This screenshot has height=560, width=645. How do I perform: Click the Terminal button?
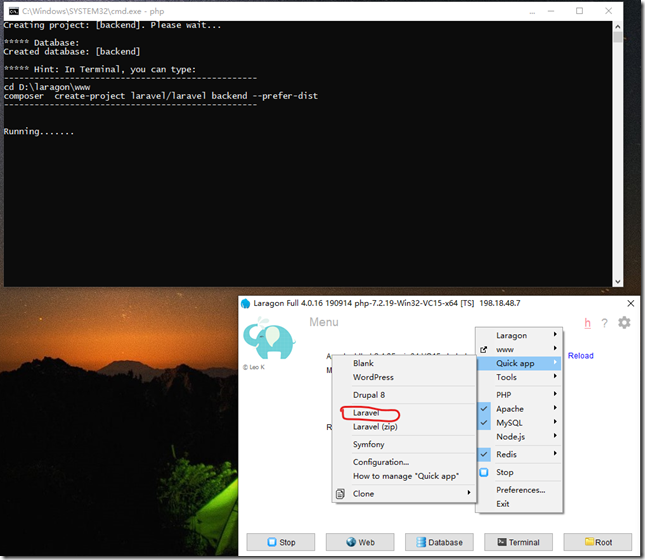coord(518,542)
